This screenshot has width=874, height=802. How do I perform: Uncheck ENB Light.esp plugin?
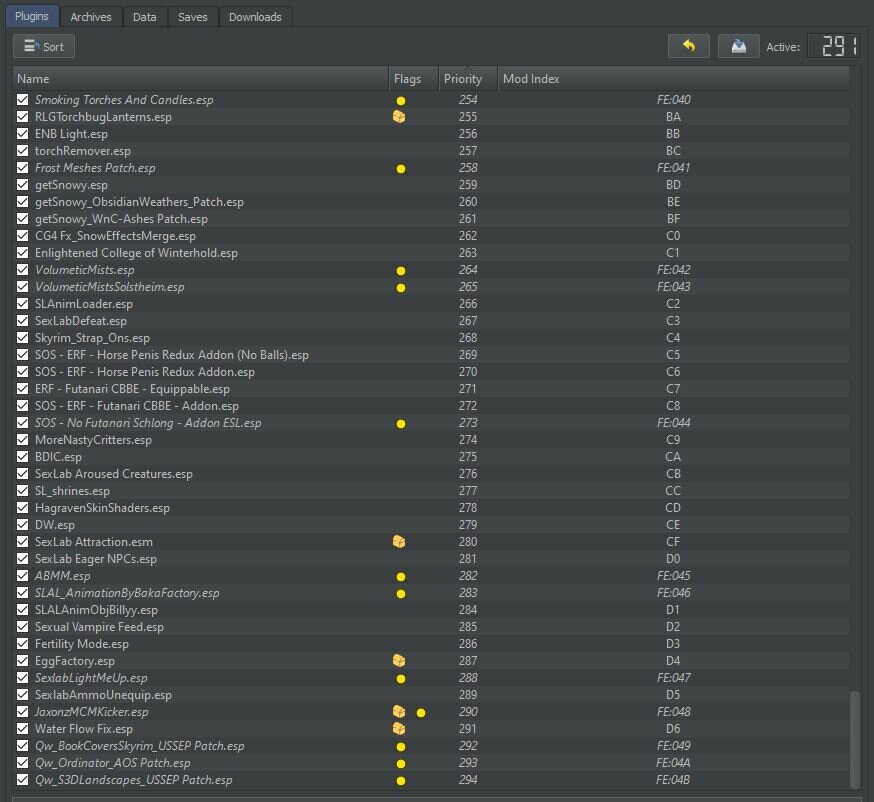(x=22, y=134)
